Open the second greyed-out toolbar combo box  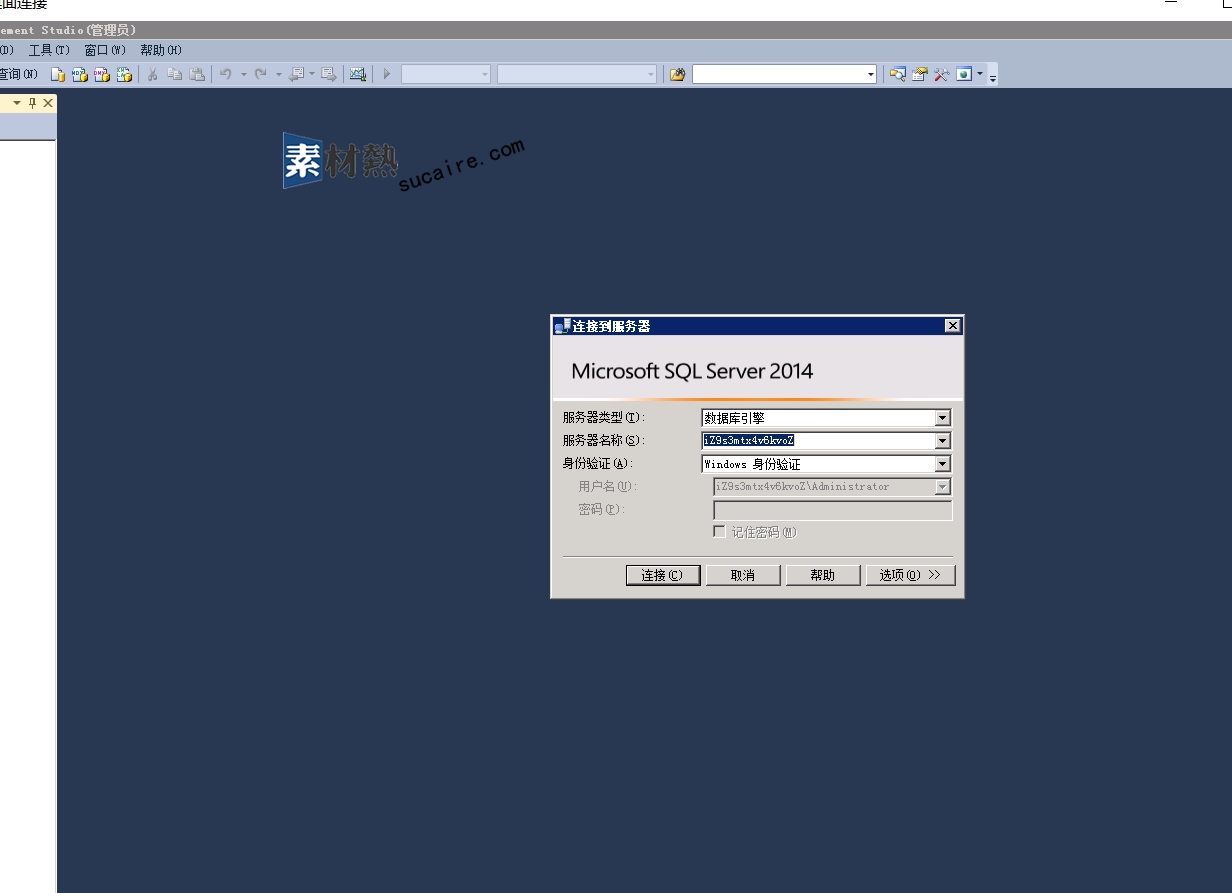click(x=577, y=74)
